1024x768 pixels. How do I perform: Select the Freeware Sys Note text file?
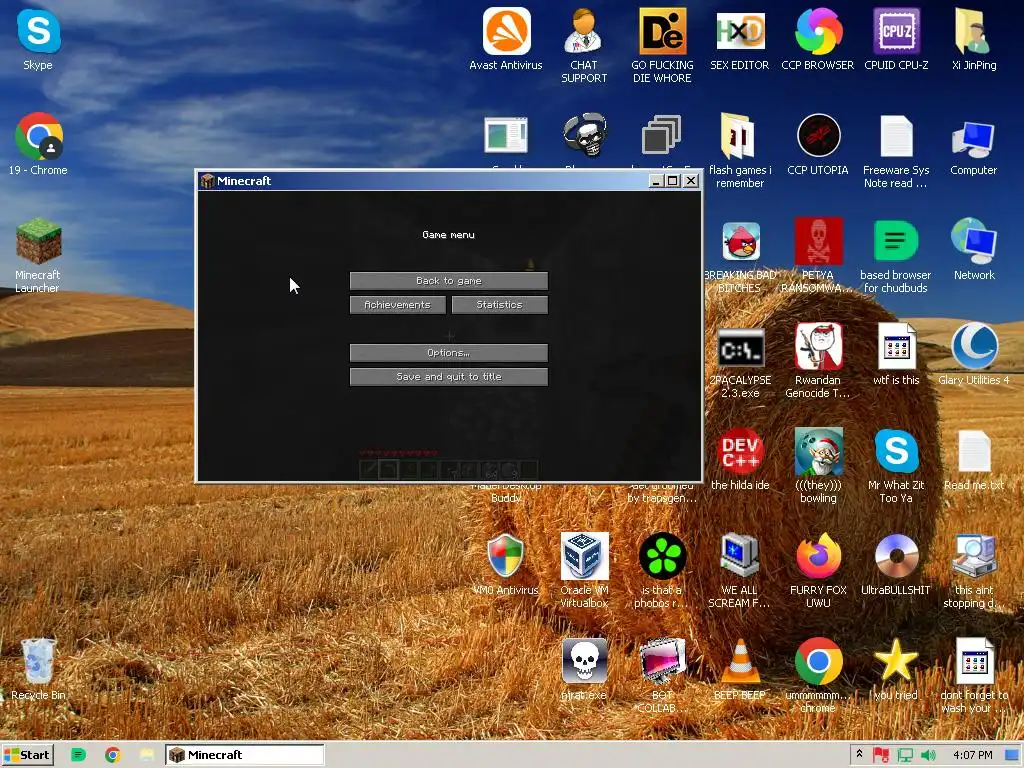896,152
